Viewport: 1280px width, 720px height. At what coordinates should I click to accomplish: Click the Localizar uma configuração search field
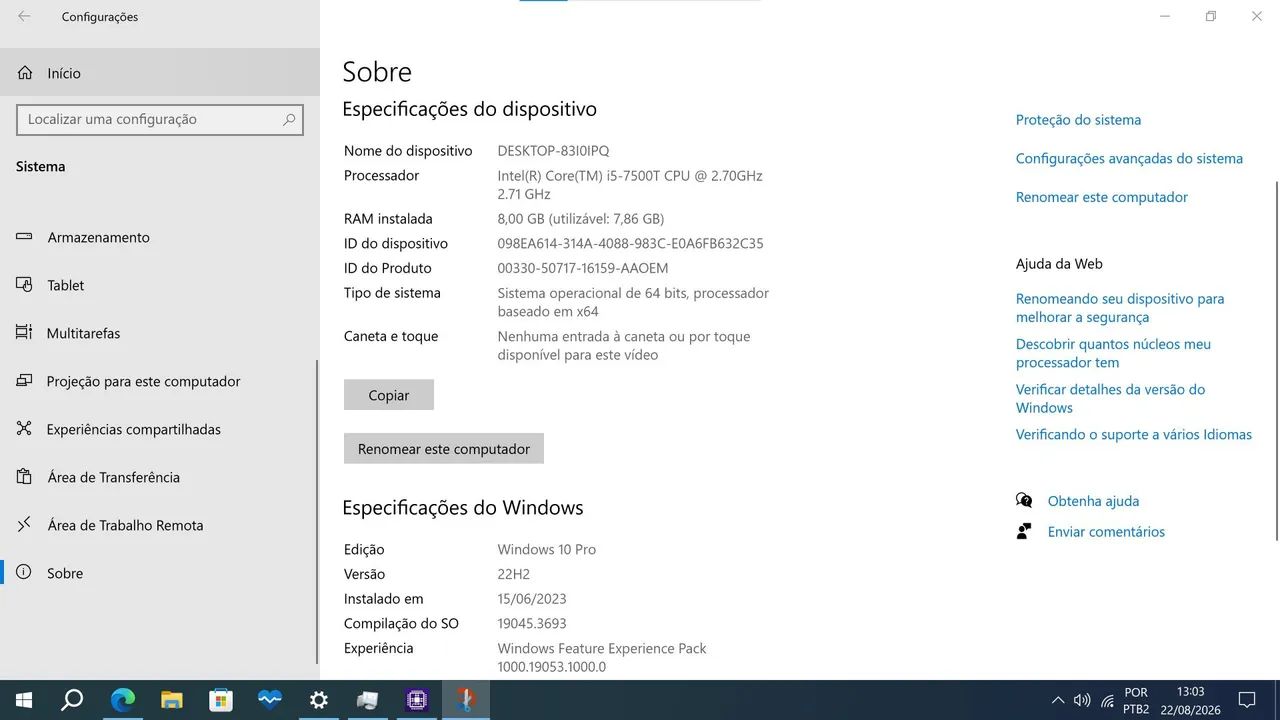pyautogui.click(x=160, y=119)
